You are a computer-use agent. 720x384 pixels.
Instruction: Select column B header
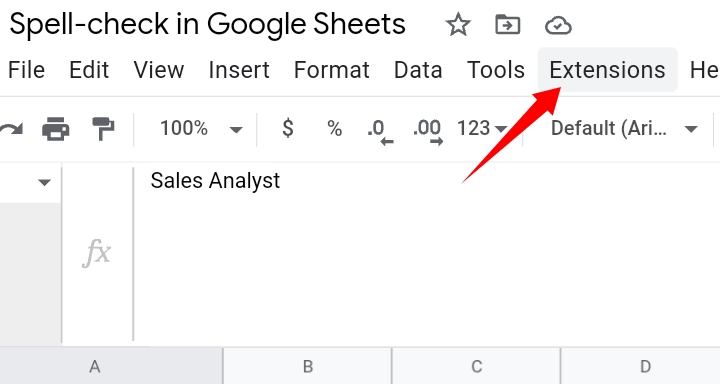tap(308, 366)
